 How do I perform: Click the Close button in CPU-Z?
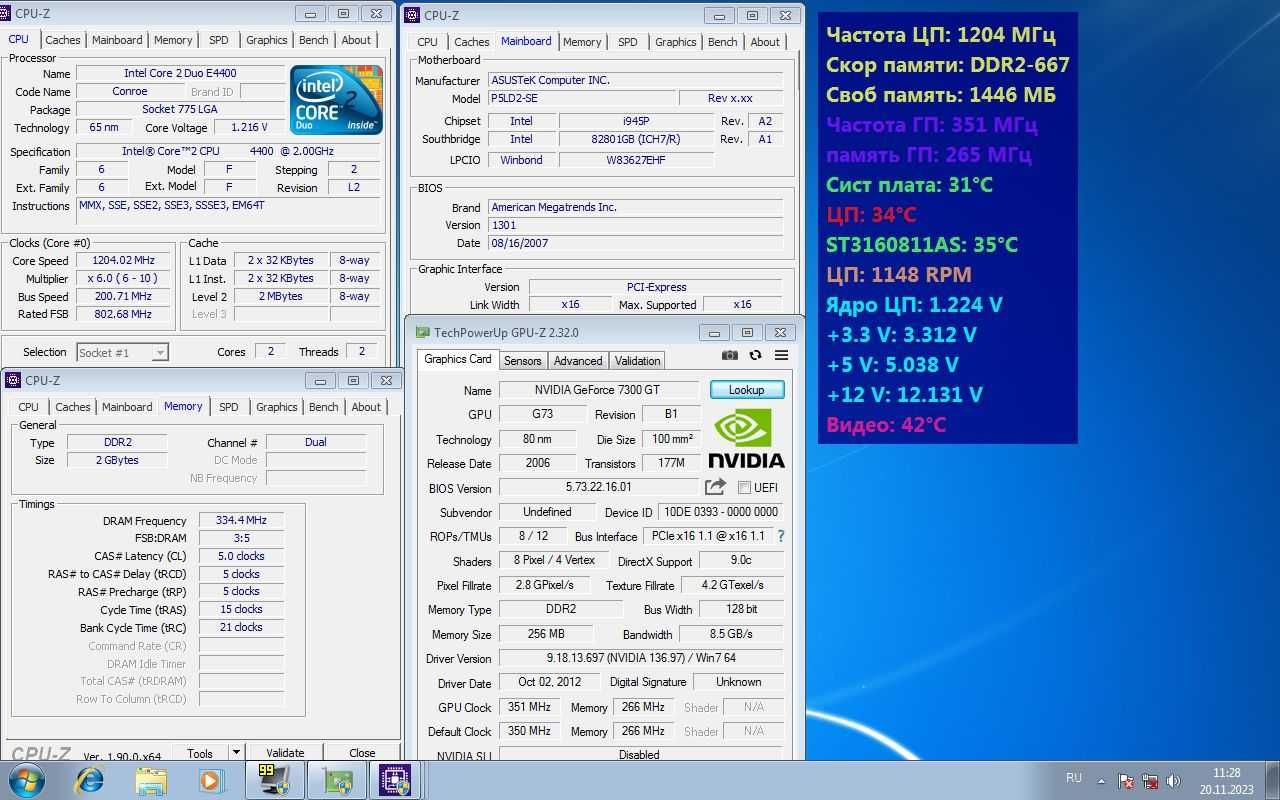coord(362,753)
